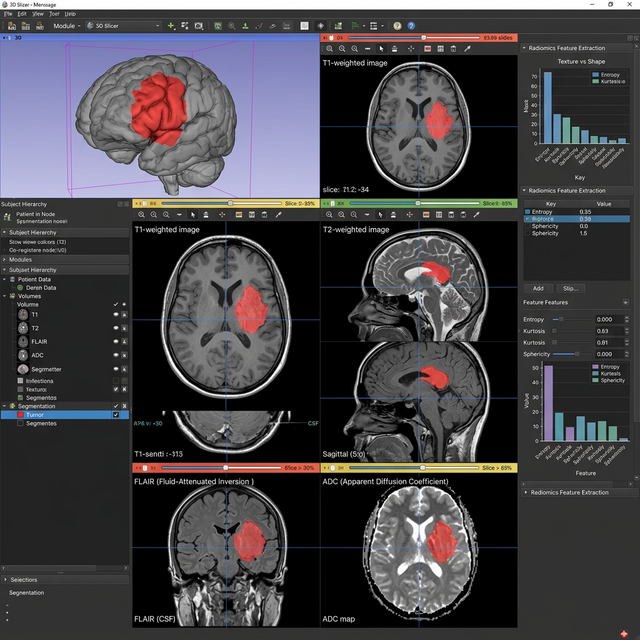
Task: Toggle visibility eye of FLAIR volume
Action: 116,341
